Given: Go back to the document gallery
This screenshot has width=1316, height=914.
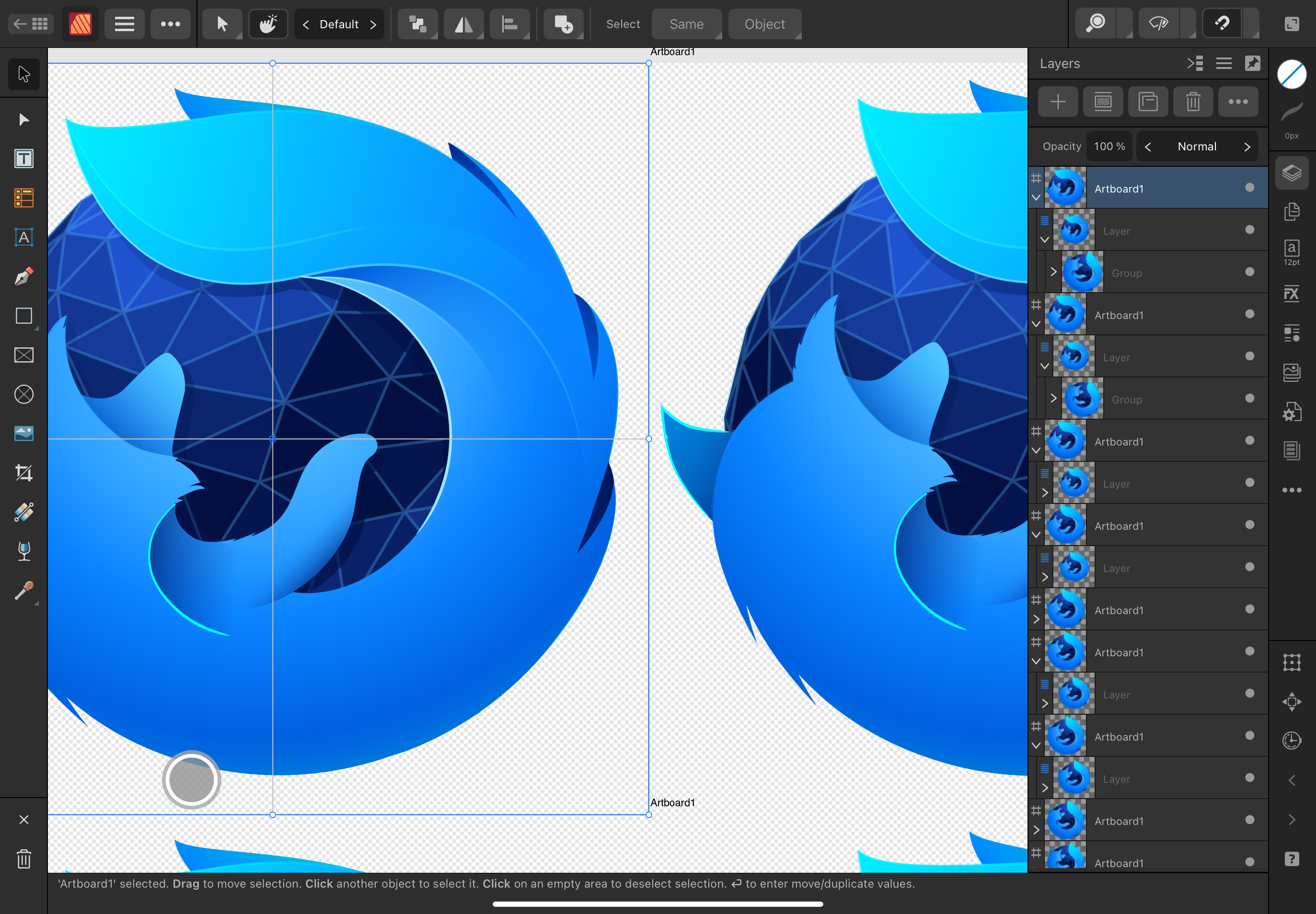Looking at the screenshot, I should pyautogui.click(x=31, y=24).
